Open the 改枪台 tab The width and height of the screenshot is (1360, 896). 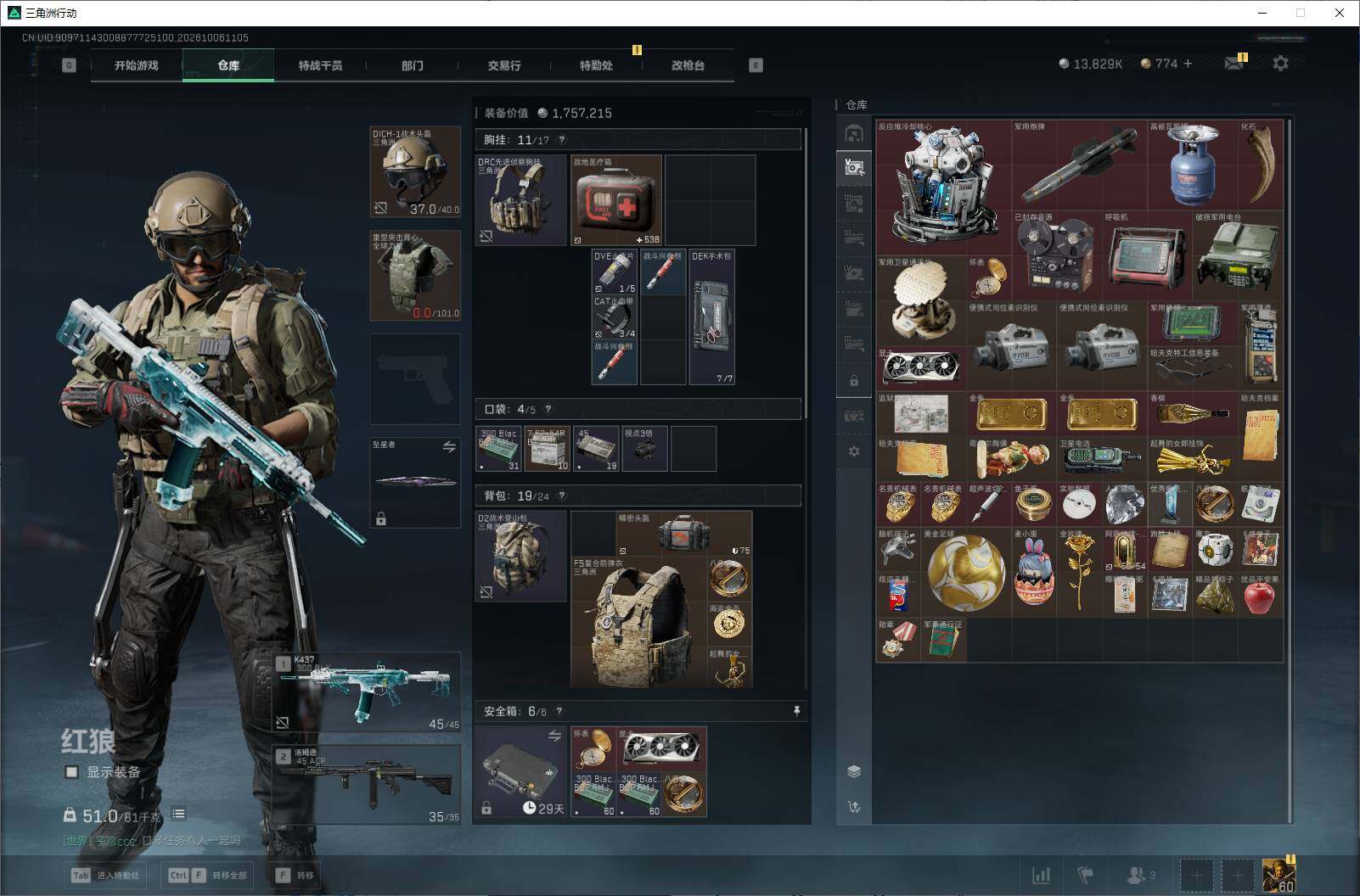tap(688, 65)
